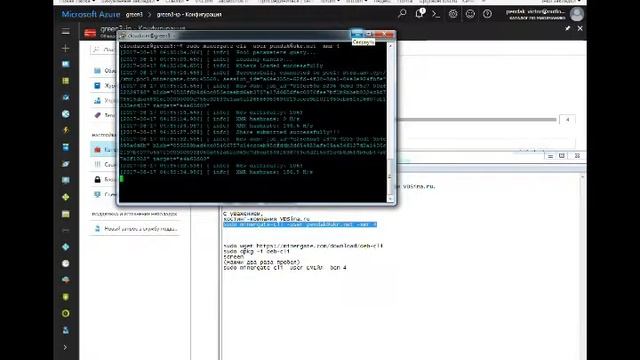Click the Share submitted successfully line in terminal
This screenshot has width=640, height=360.
click(x=230, y=132)
